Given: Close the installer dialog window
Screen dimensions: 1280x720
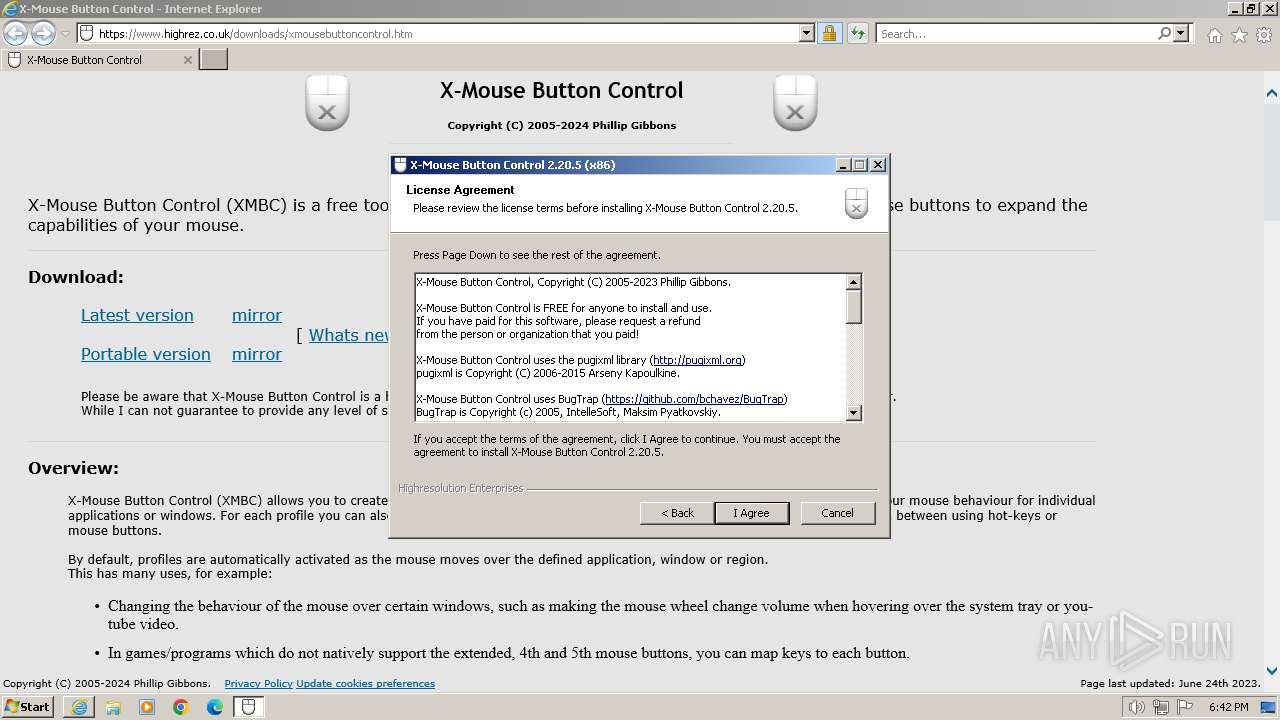Looking at the screenshot, I should point(878,165).
